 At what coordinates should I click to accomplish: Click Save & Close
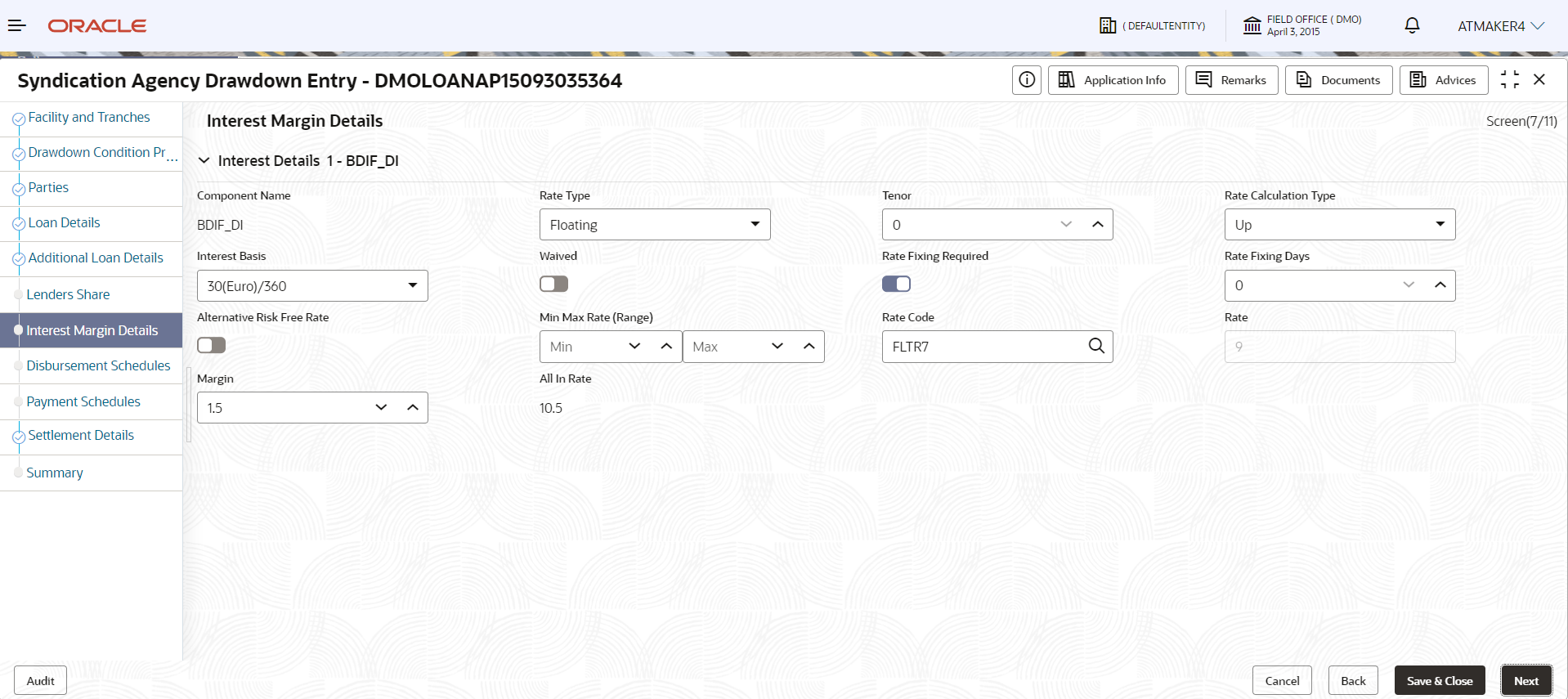pos(1440,681)
